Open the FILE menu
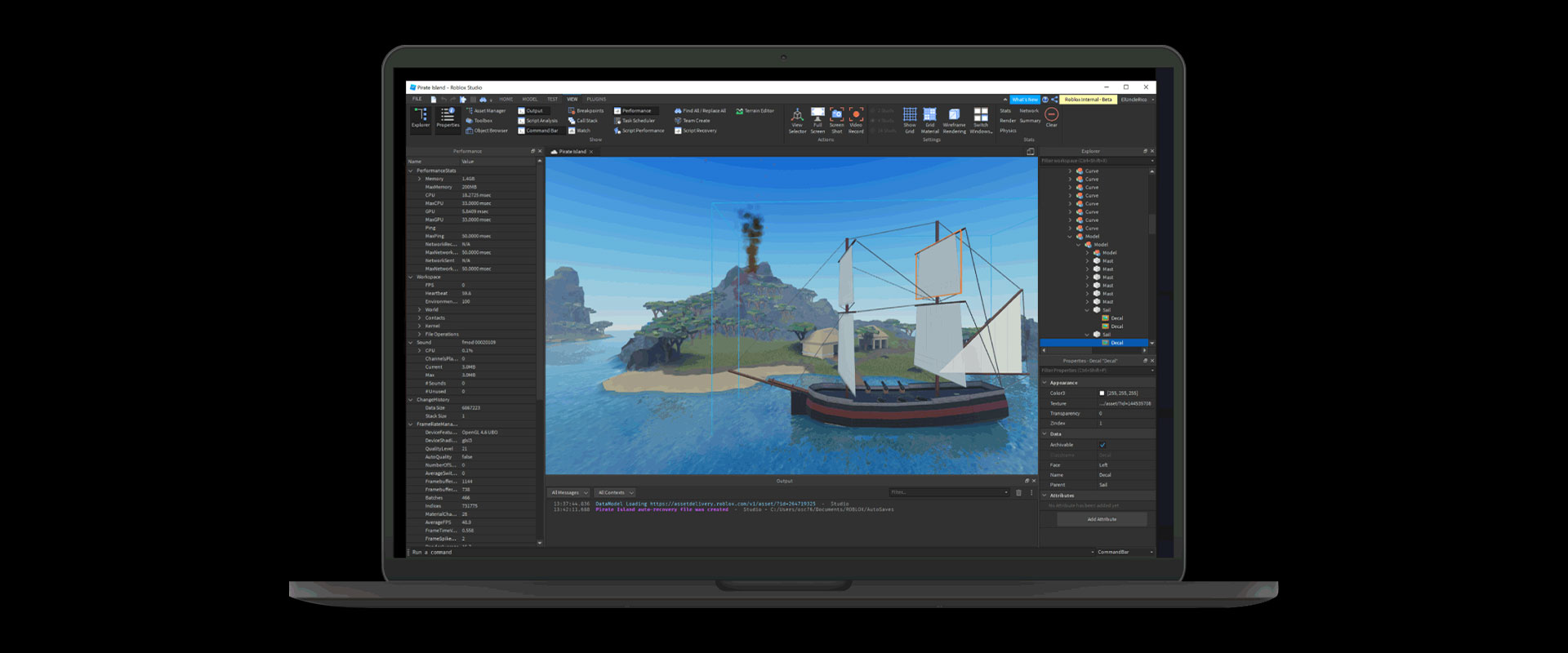The image size is (1568, 653). coord(416,99)
